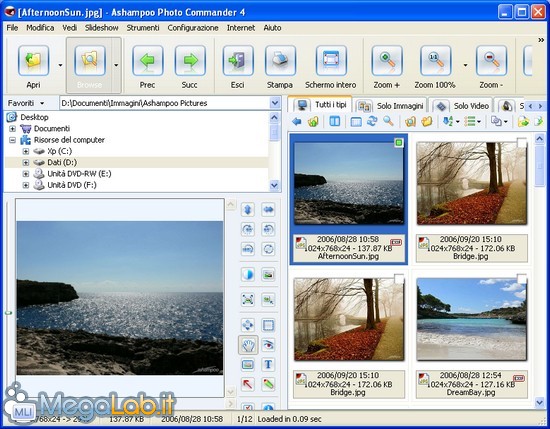Select the green pencil drawing tool
The image size is (550, 429).
pyautogui.click(x=268, y=384)
